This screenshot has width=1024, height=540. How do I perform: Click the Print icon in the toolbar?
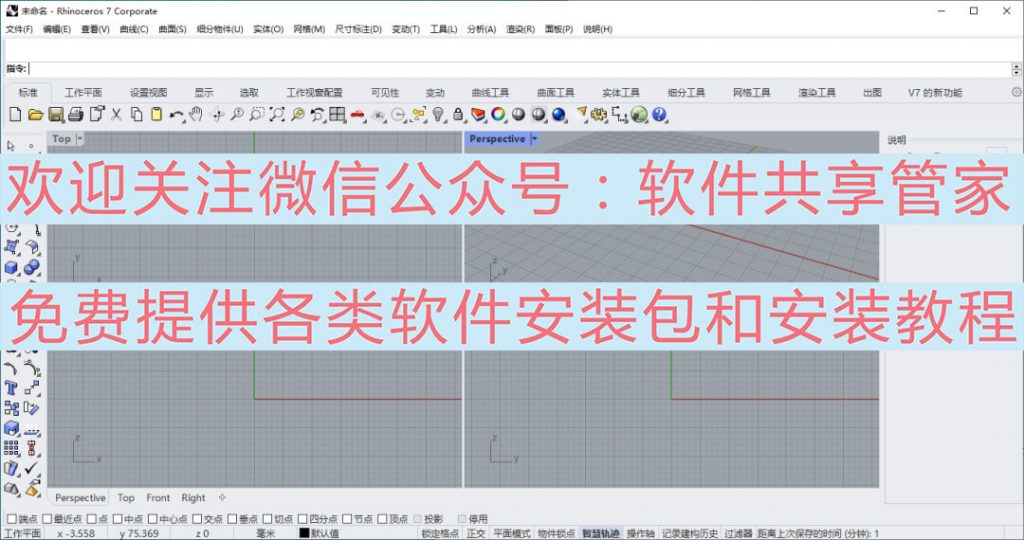(x=76, y=115)
